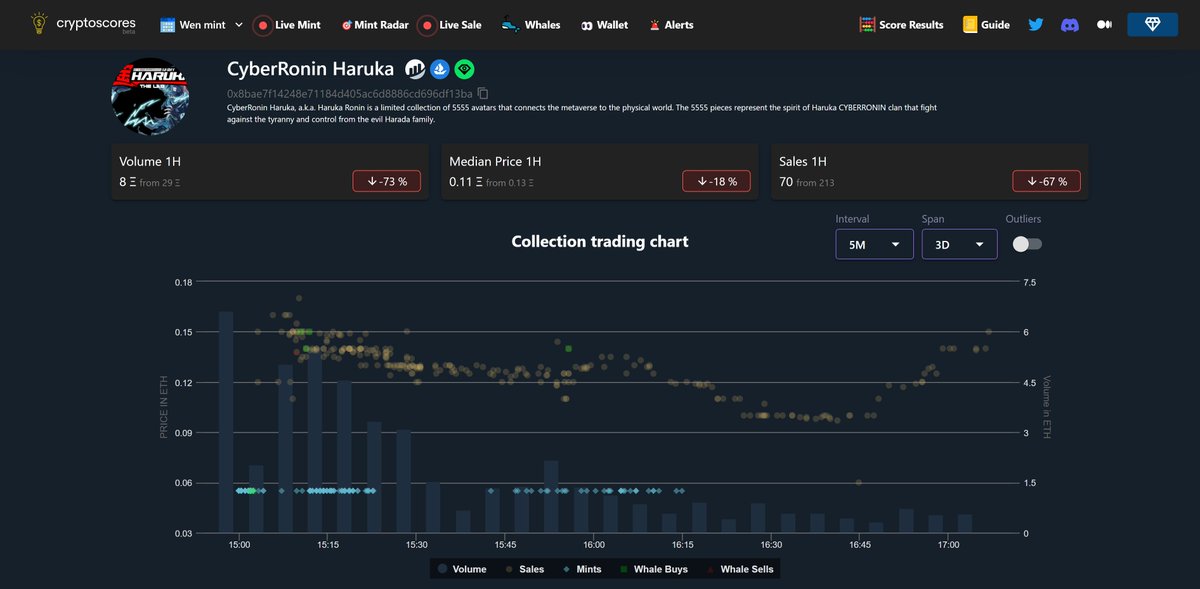The height and width of the screenshot is (589, 1200).
Task: Go to Live Sale page
Action: coord(448,25)
